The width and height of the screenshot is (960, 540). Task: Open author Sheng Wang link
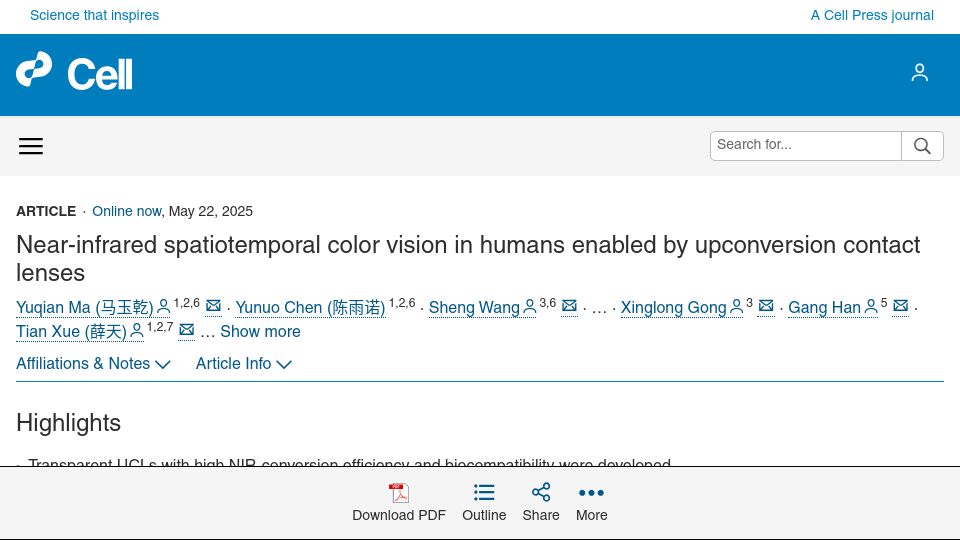tap(474, 307)
